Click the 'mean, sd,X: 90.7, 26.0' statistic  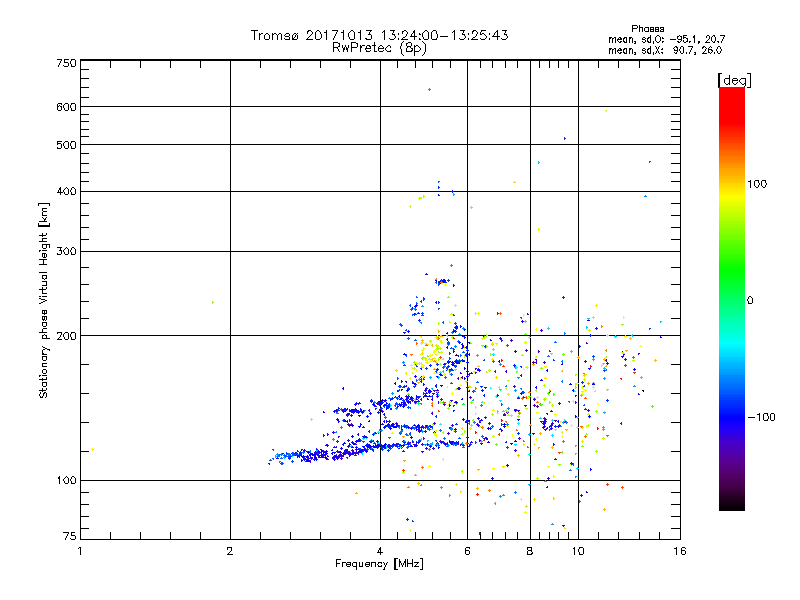pos(665,50)
